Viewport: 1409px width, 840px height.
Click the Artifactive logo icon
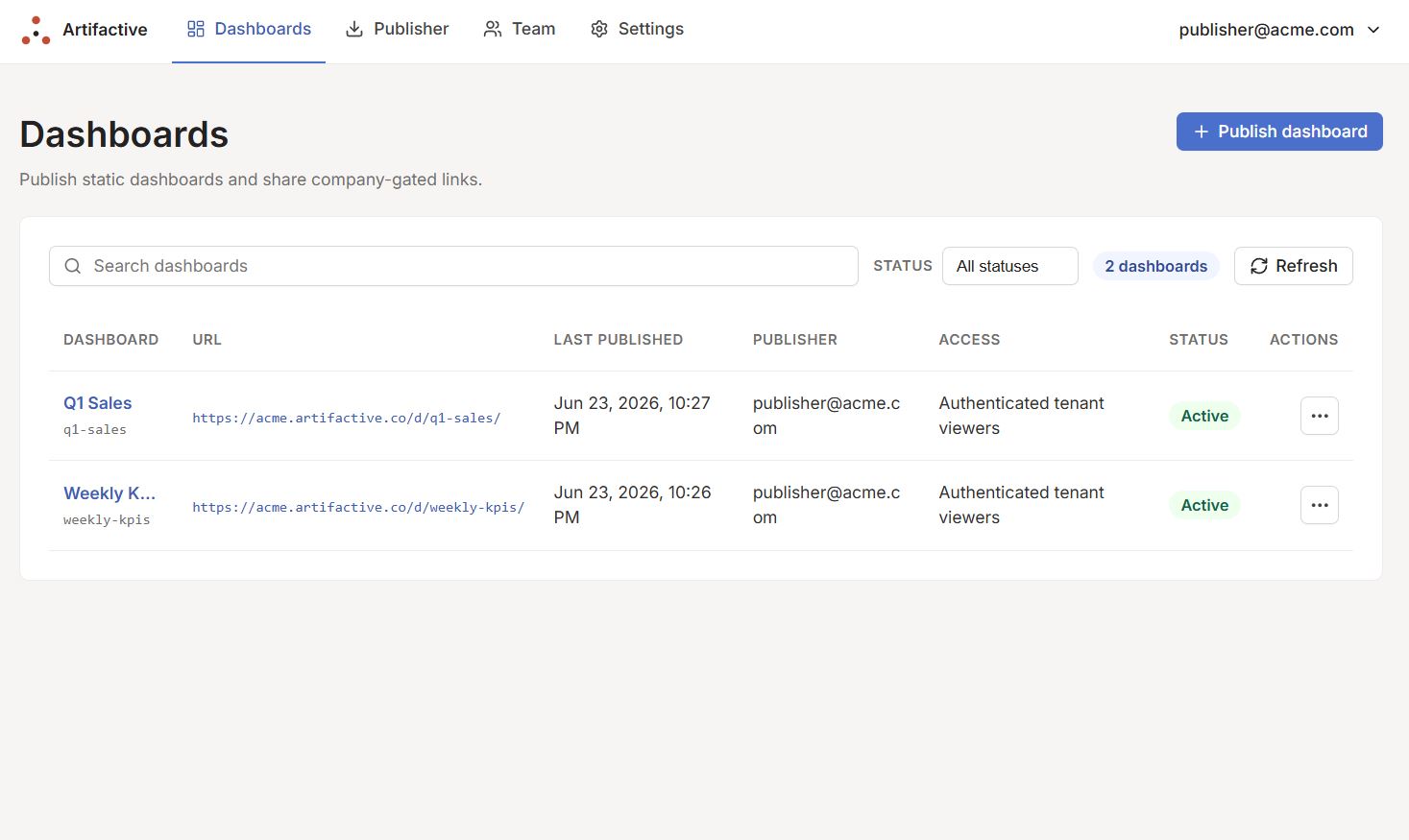tap(36, 30)
